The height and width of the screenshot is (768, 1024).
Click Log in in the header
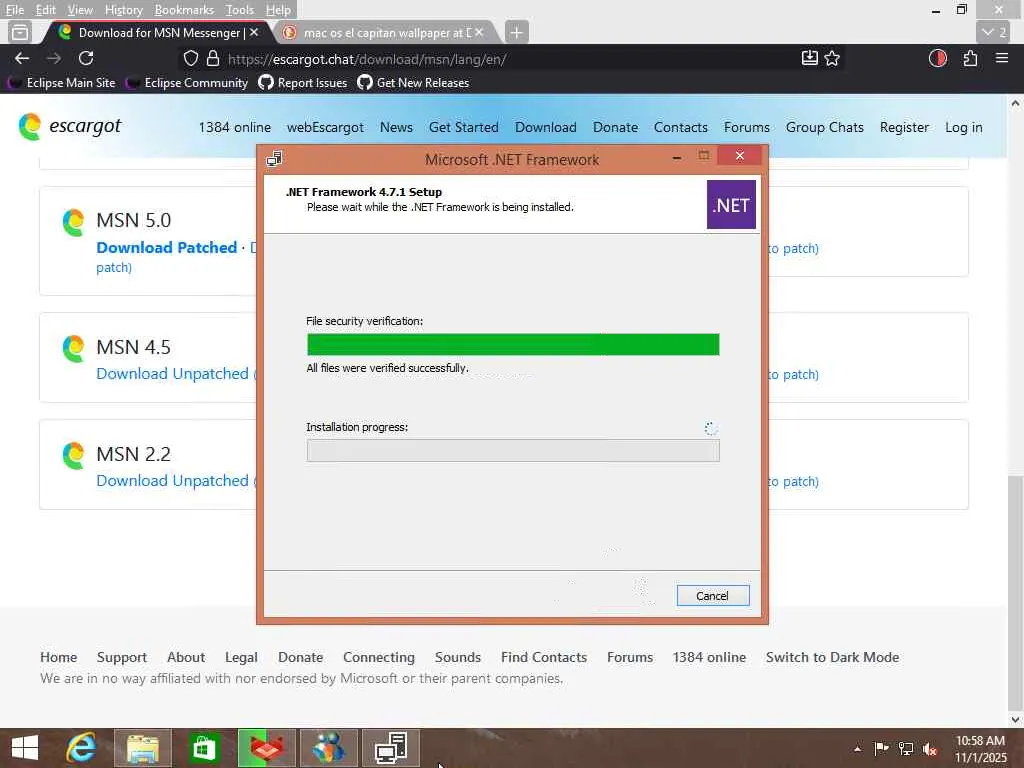coord(964,127)
